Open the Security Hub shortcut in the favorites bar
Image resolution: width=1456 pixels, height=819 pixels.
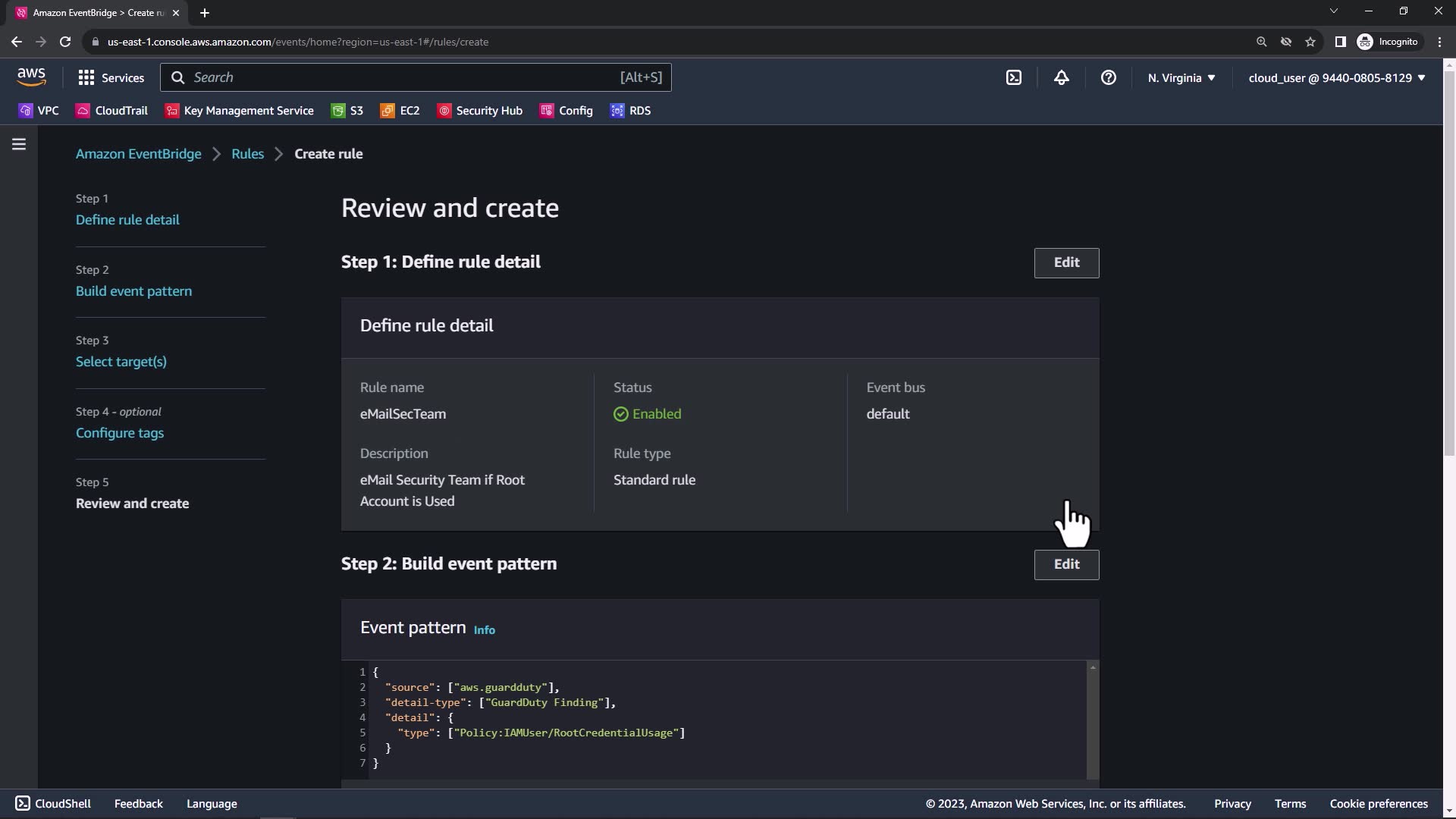[x=480, y=111]
